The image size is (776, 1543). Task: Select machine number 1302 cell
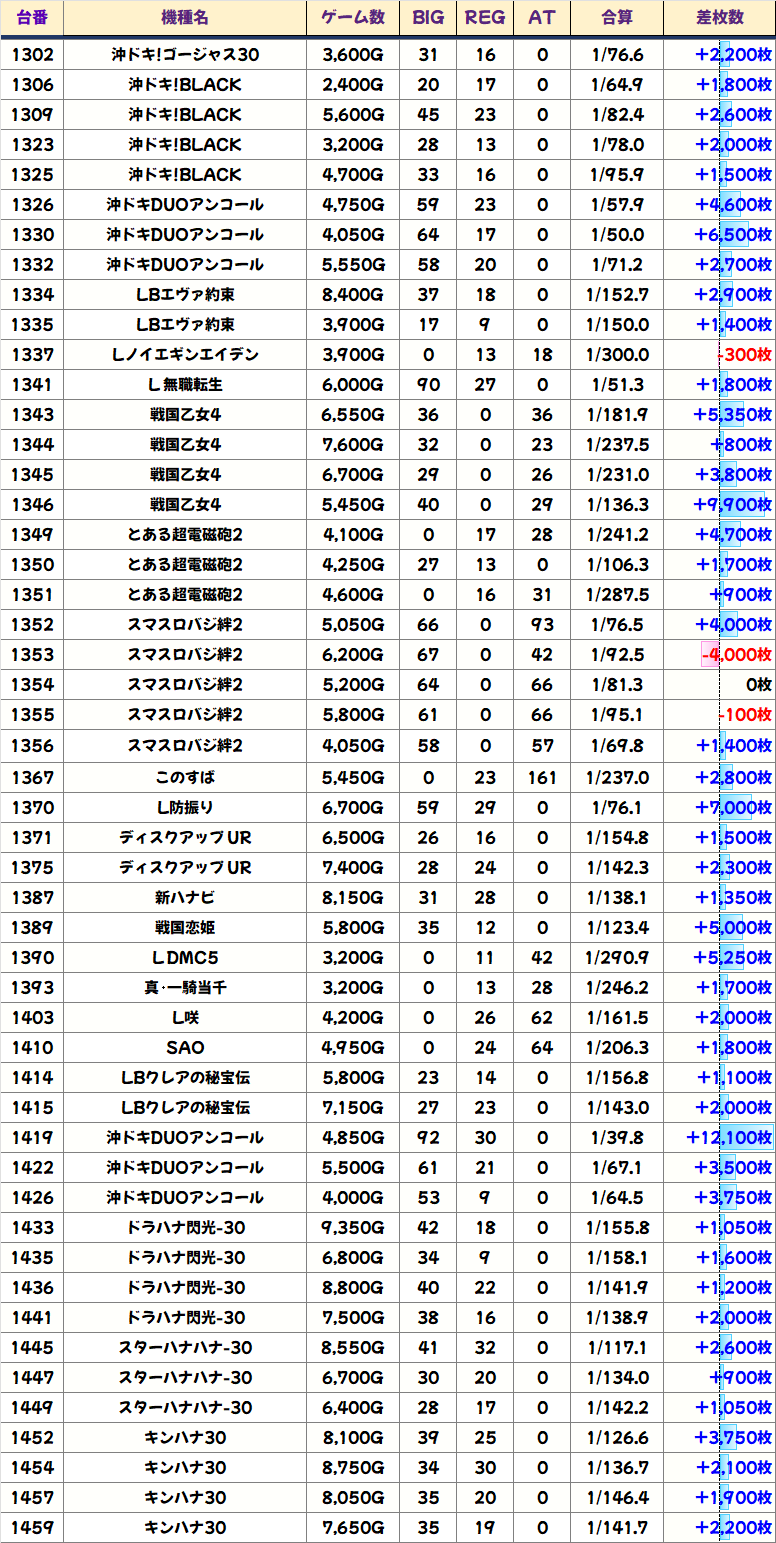tap(32, 55)
